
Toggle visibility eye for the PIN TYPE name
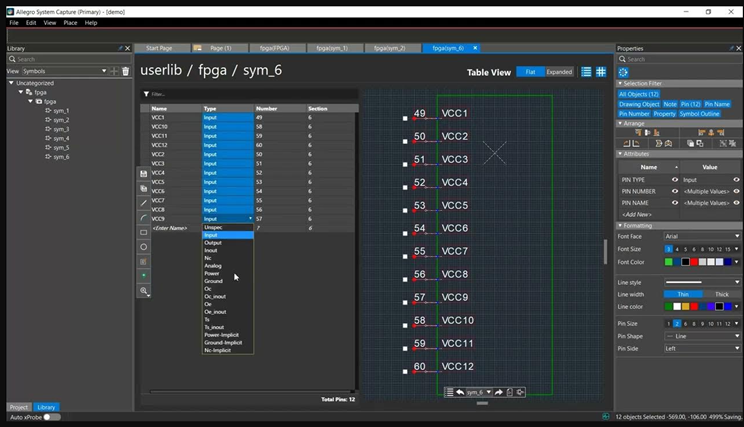pos(675,180)
